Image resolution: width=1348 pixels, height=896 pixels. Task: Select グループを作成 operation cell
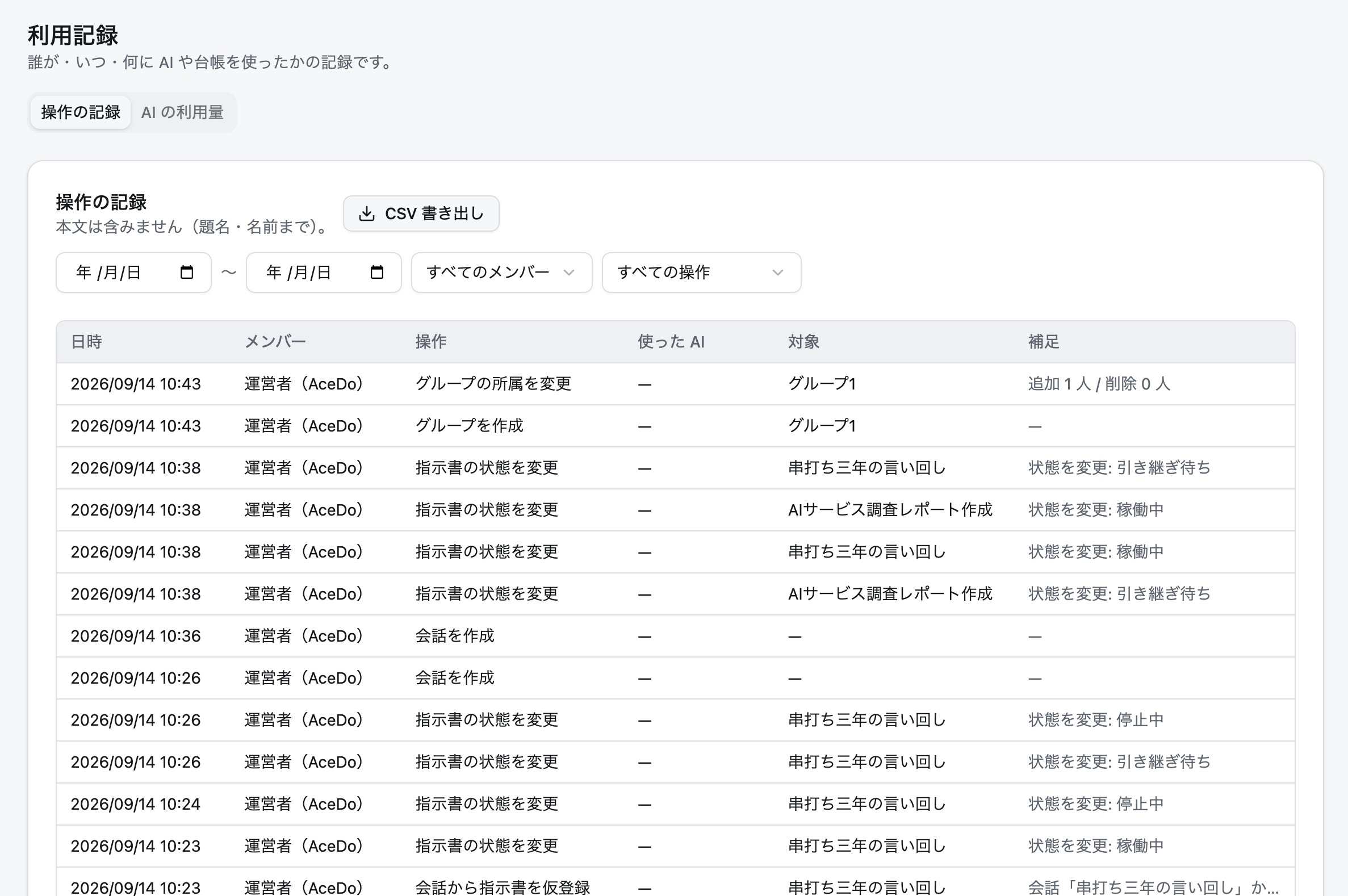point(470,426)
